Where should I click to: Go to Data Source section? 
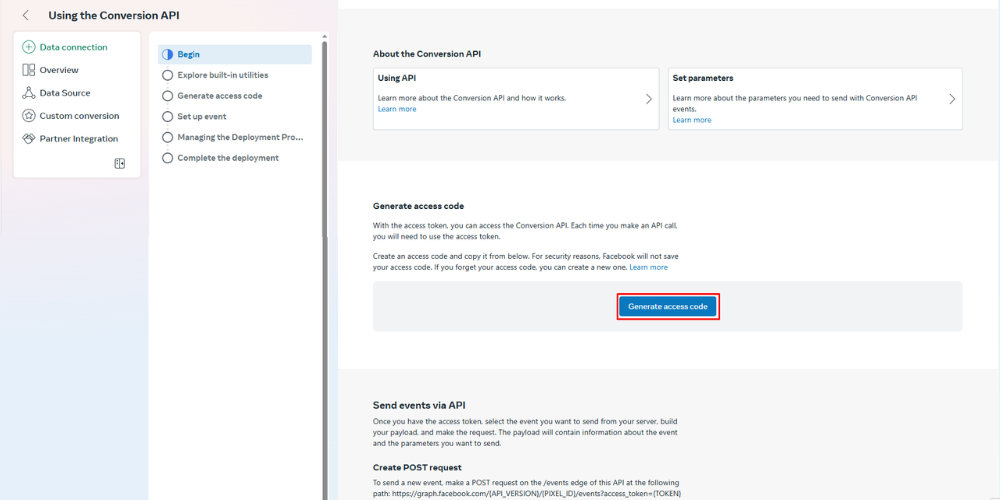pos(65,93)
